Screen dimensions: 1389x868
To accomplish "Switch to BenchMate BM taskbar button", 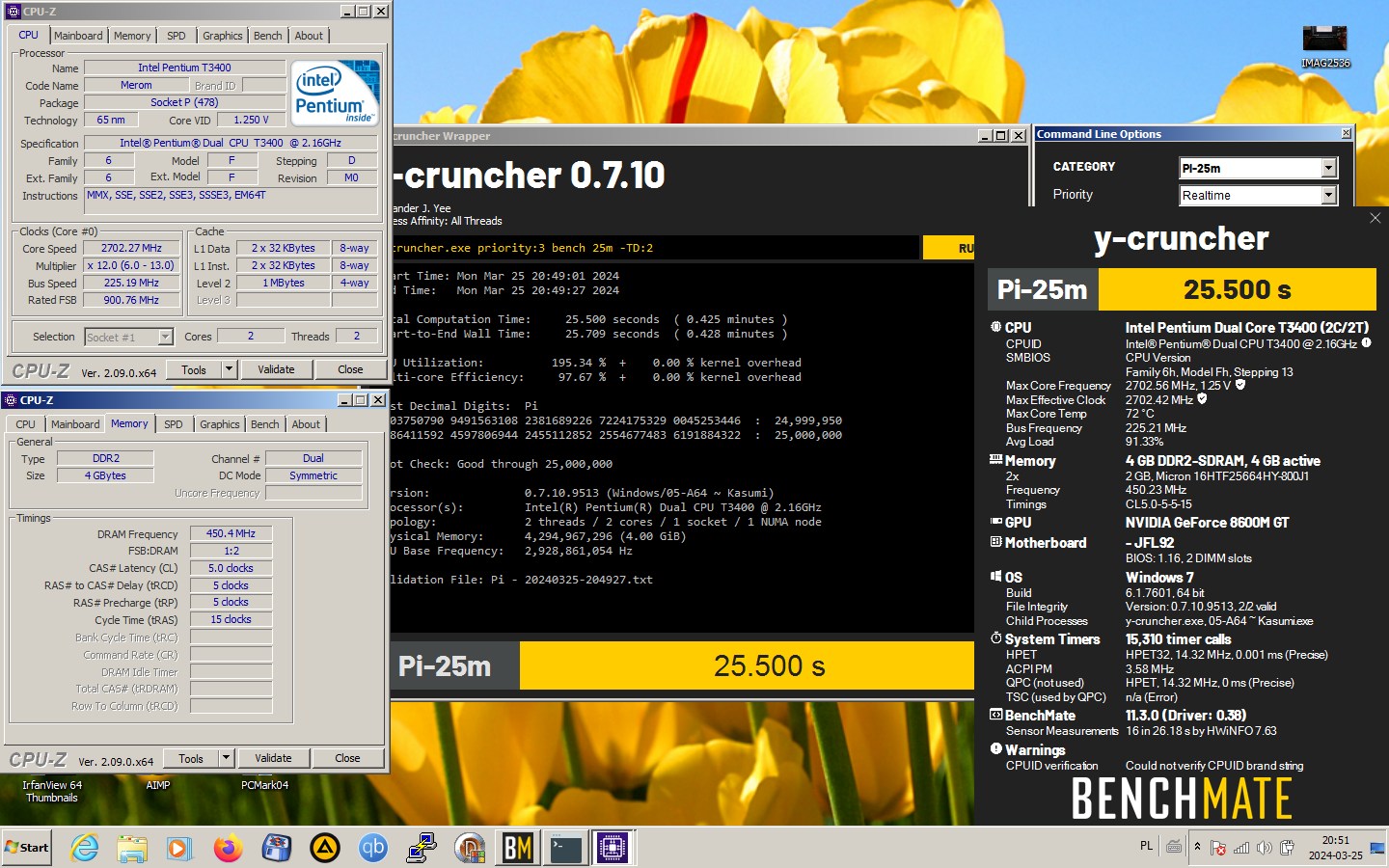I will [518, 848].
